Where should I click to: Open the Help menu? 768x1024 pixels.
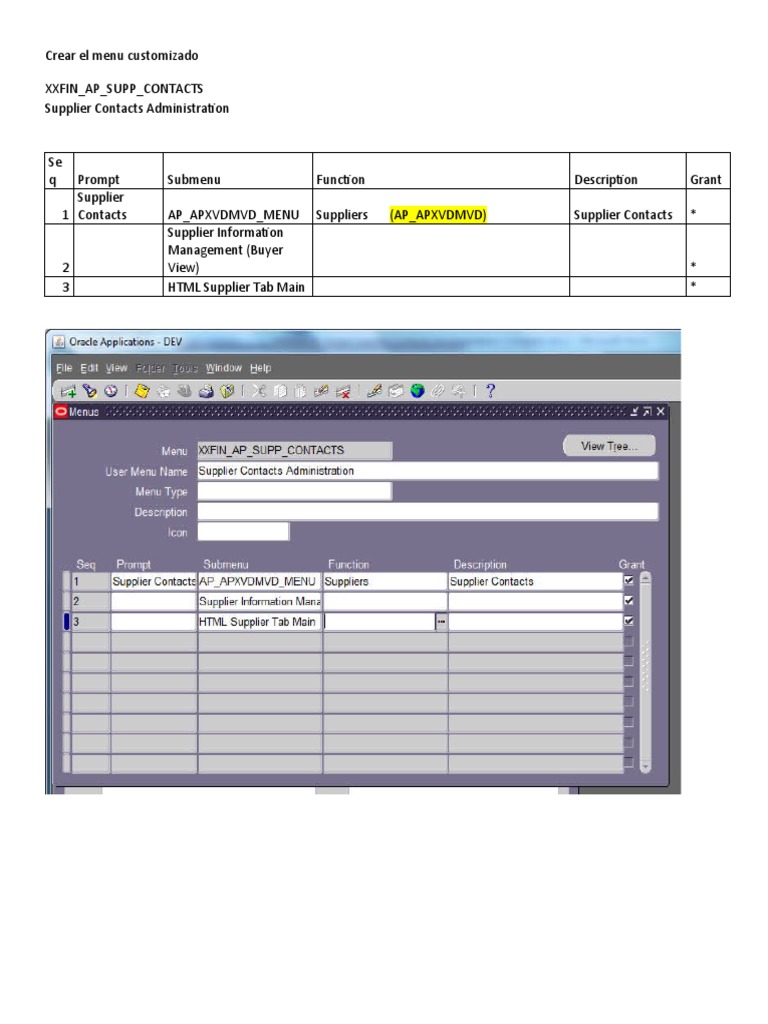(261, 368)
